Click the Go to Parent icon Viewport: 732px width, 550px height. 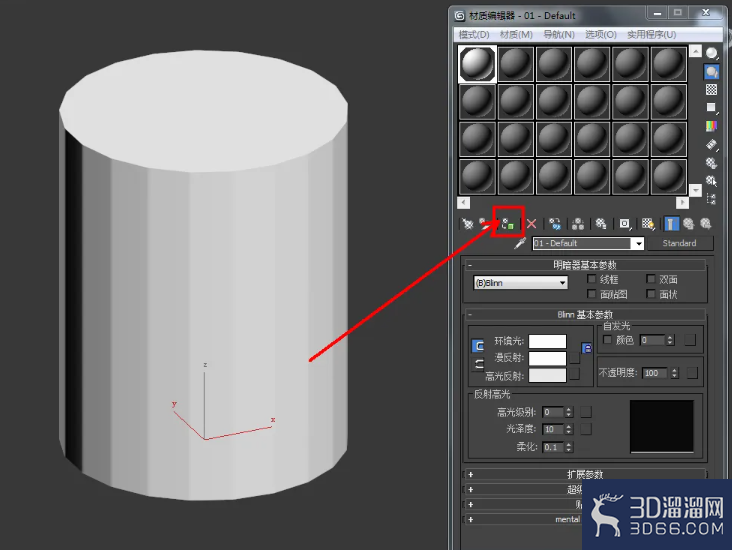click(x=689, y=224)
